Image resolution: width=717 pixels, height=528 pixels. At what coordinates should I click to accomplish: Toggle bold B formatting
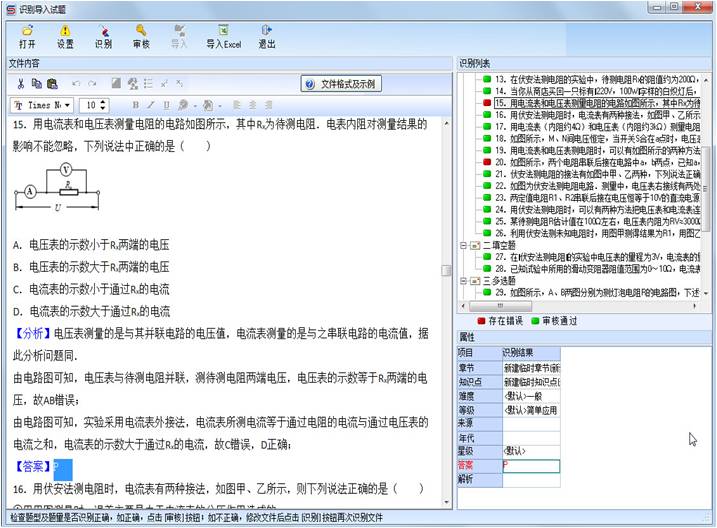136,105
